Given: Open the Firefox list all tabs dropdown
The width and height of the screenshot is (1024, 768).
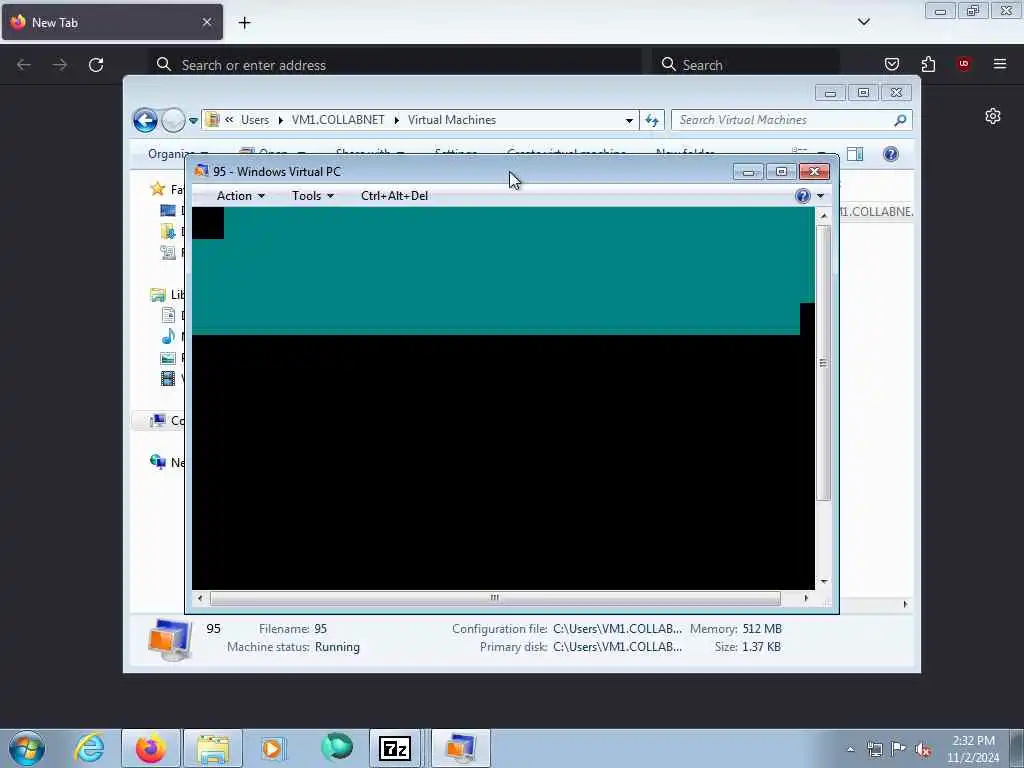Looking at the screenshot, I should point(864,22).
